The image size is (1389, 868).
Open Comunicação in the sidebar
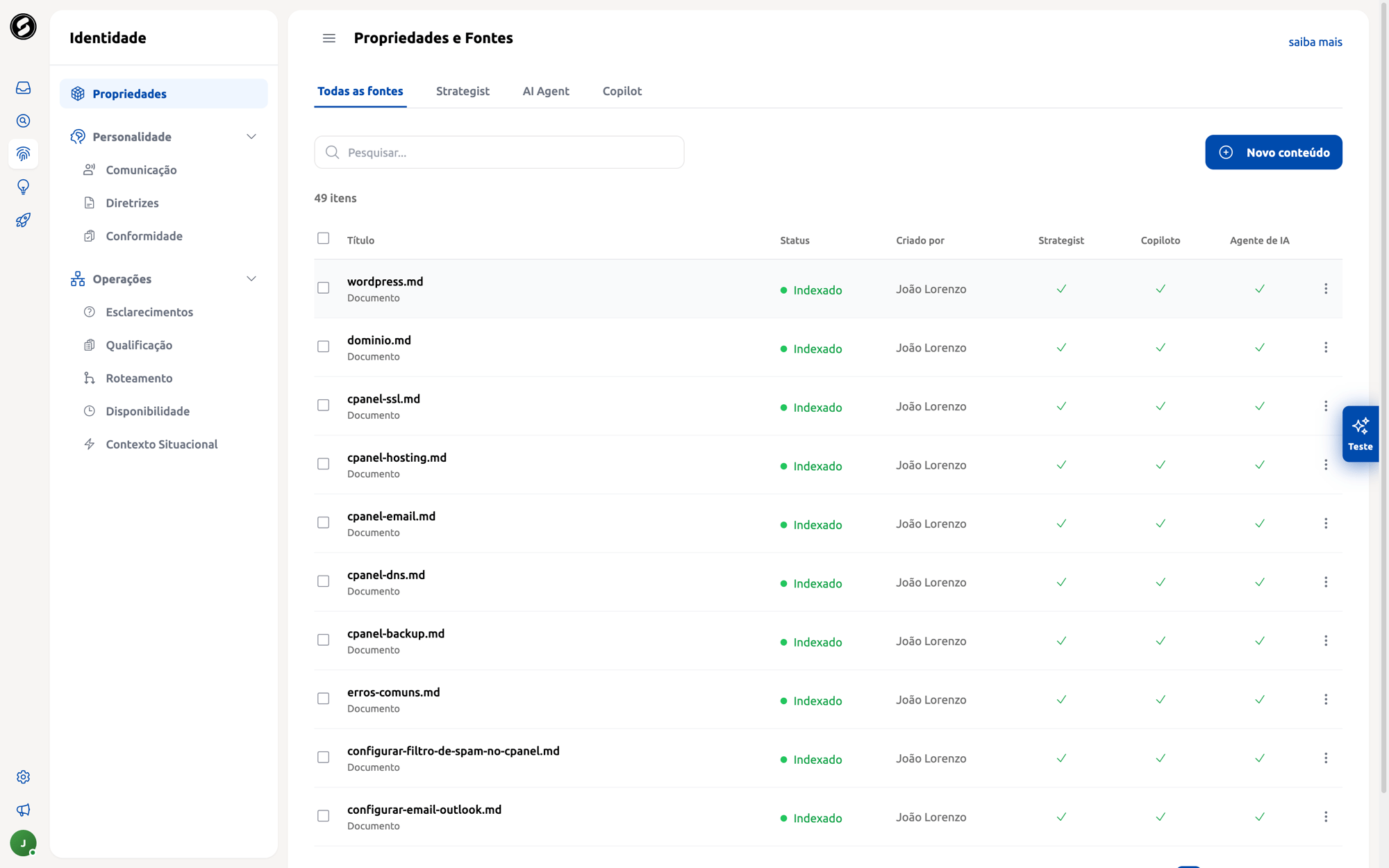click(141, 170)
